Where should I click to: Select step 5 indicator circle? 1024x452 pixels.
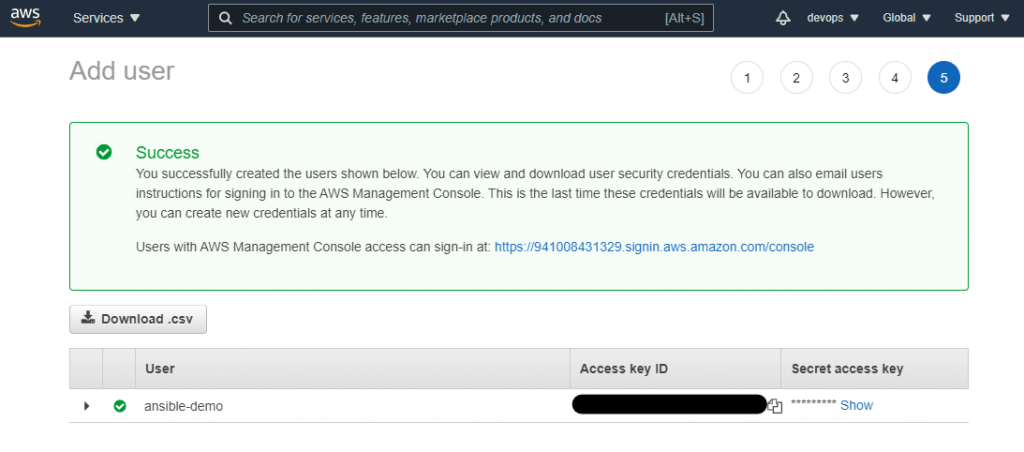pyautogui.click(x=944, y=78)
